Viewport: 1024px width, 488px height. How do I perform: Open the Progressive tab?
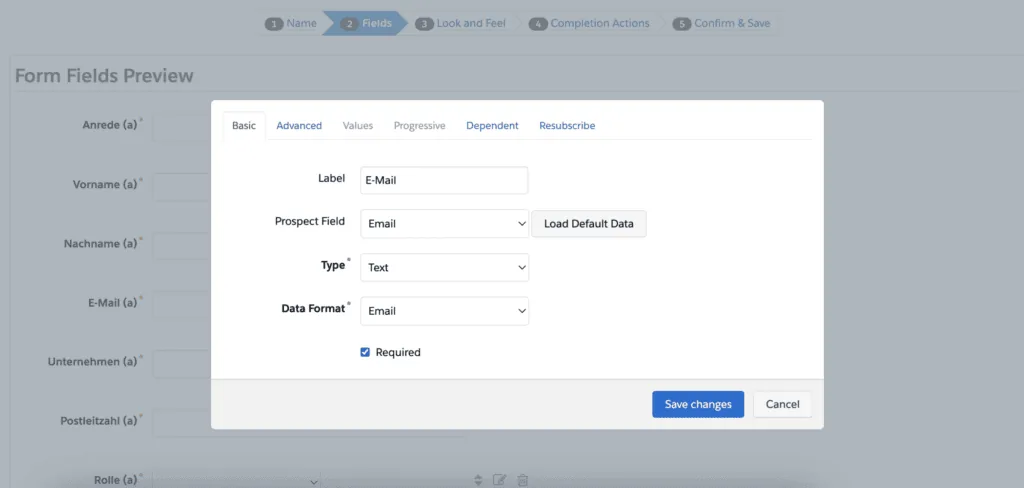point(419,125)
